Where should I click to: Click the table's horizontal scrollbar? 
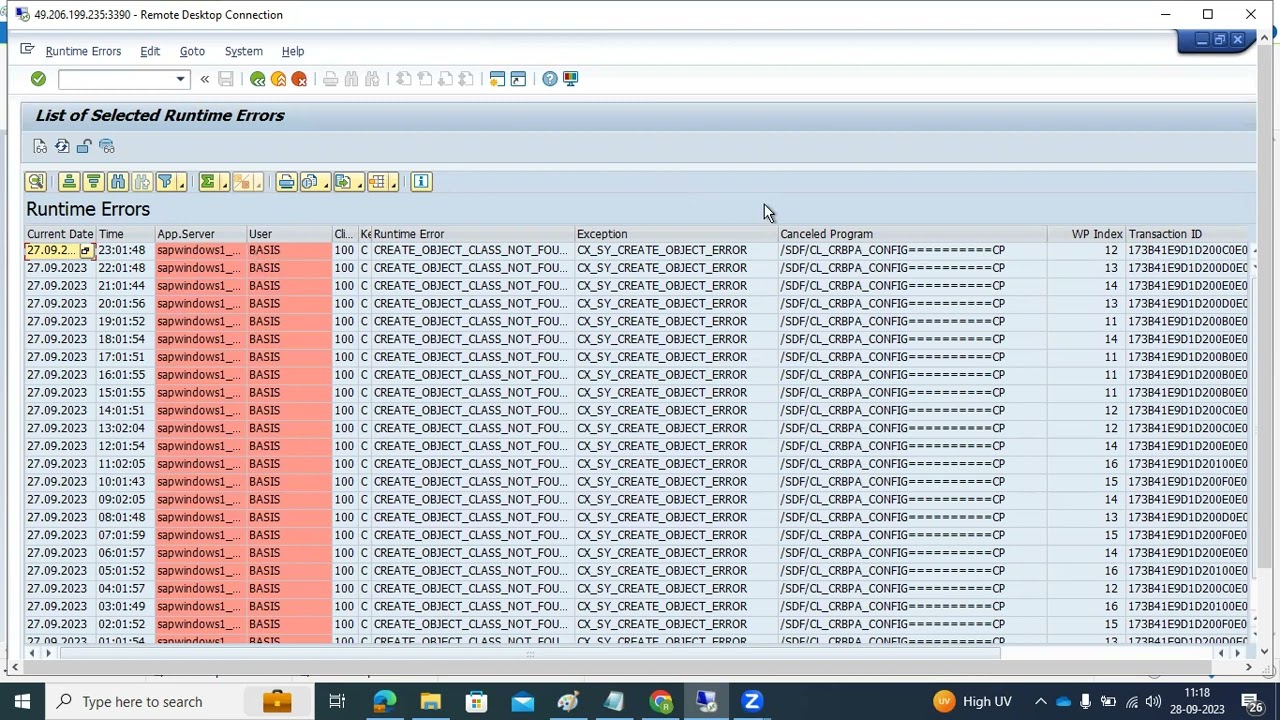[x=530, y=653]
